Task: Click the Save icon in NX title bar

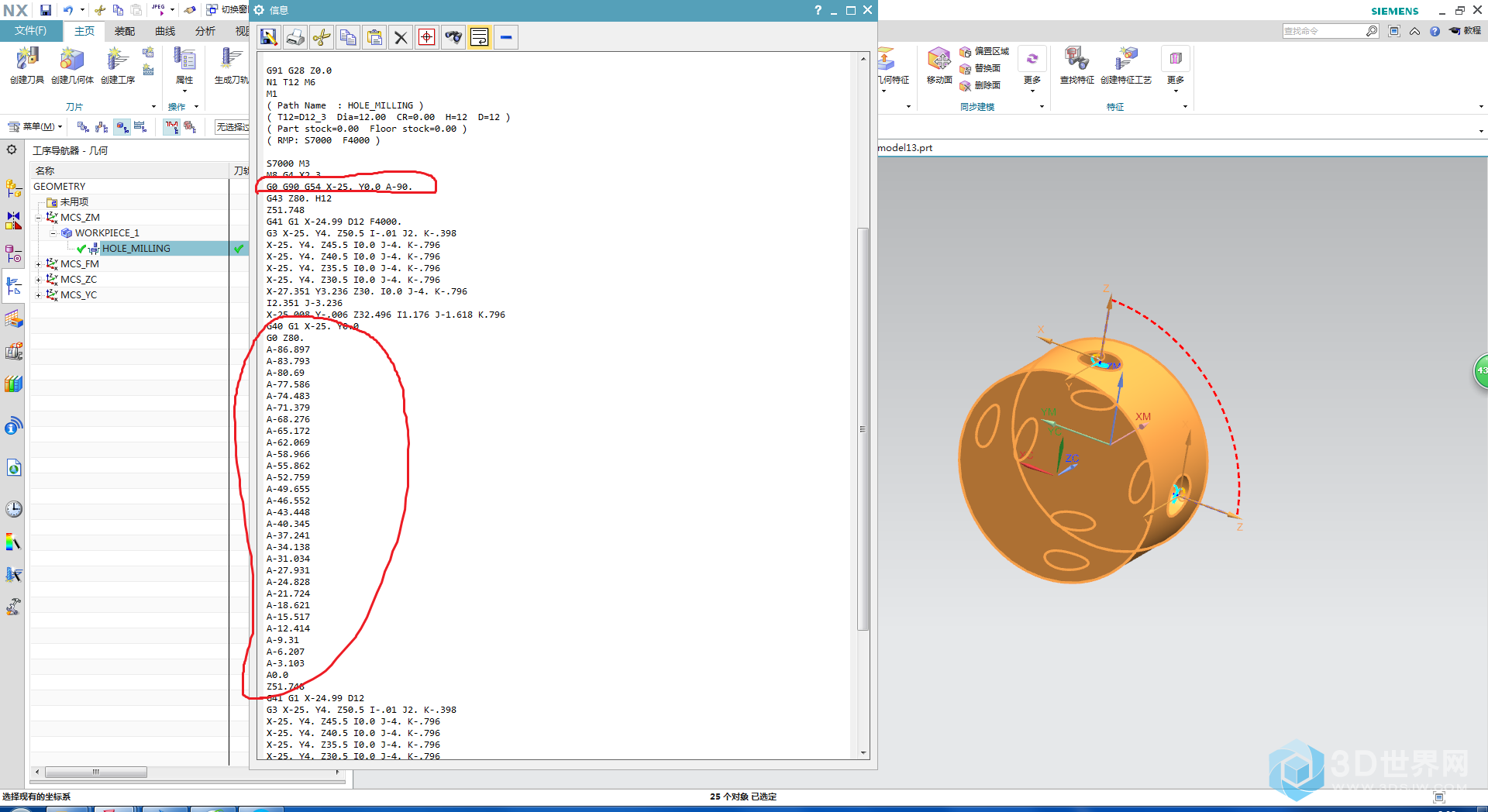Action: (46, 10)
